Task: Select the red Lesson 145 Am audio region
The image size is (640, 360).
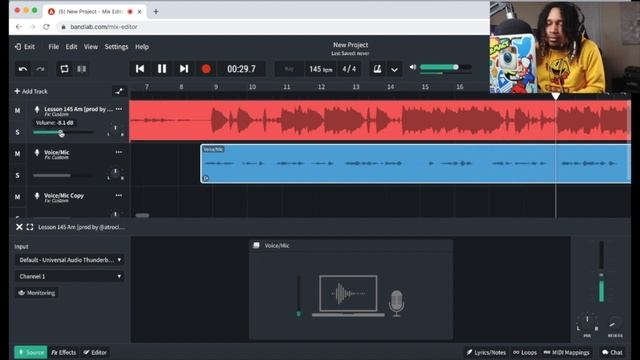Action: click(380, 121)
